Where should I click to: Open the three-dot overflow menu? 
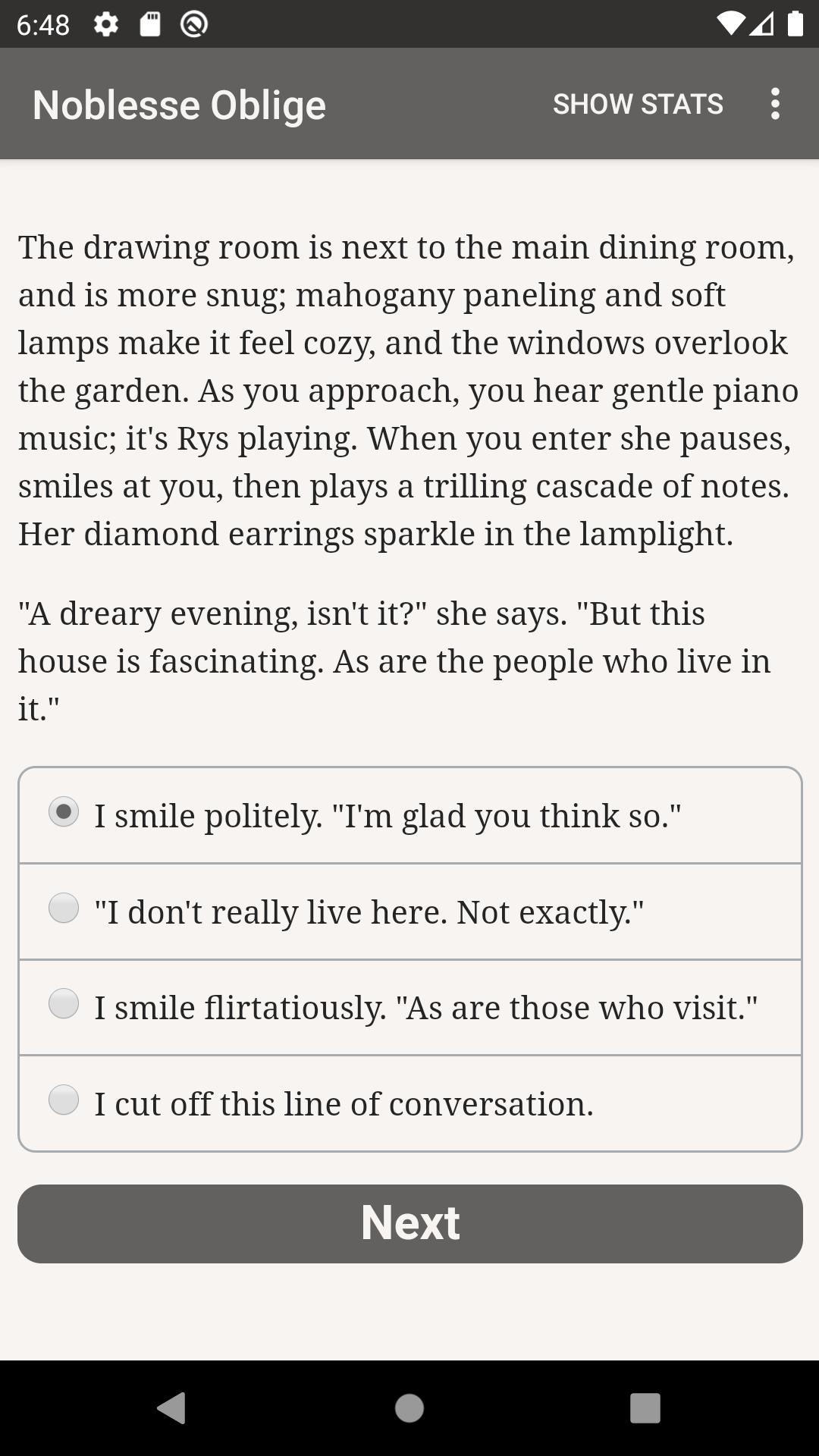[774, 104]
